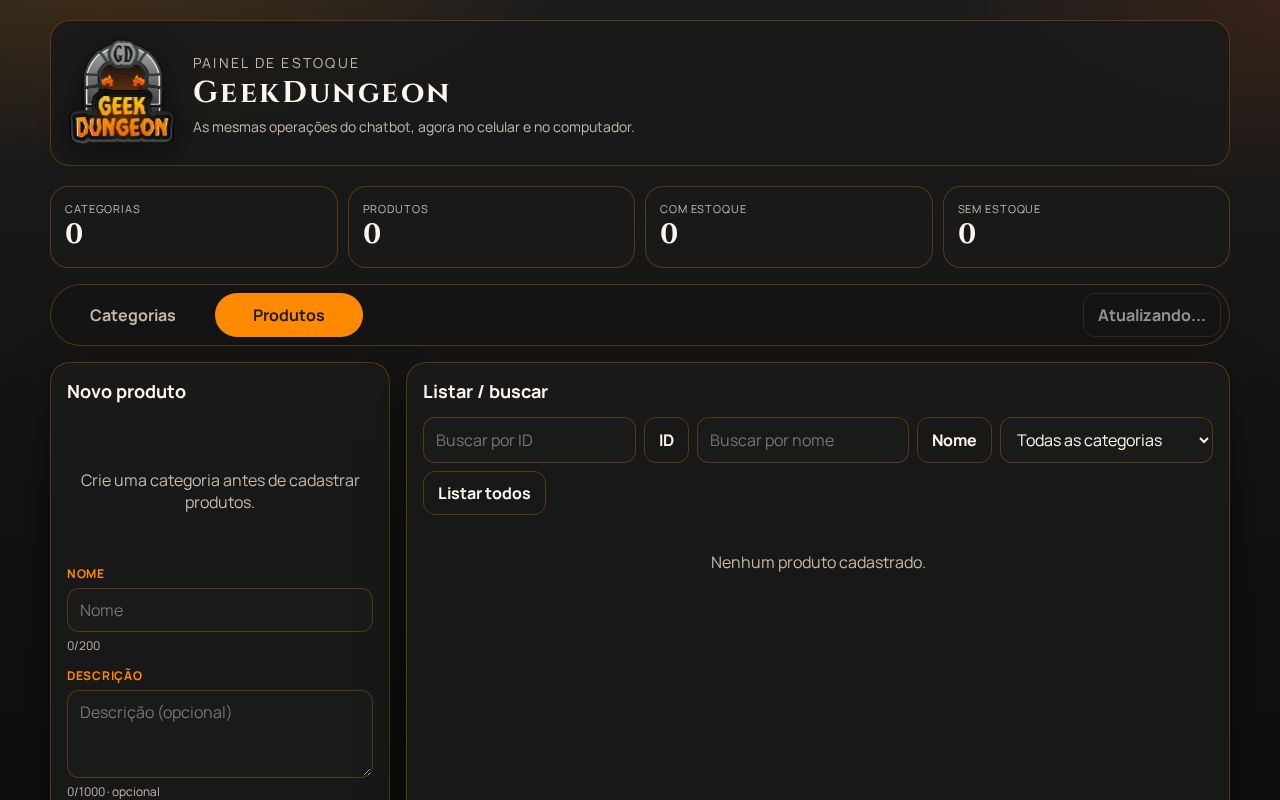
Task: Focus the Buscar por ID field
Action: coord(529,440)
